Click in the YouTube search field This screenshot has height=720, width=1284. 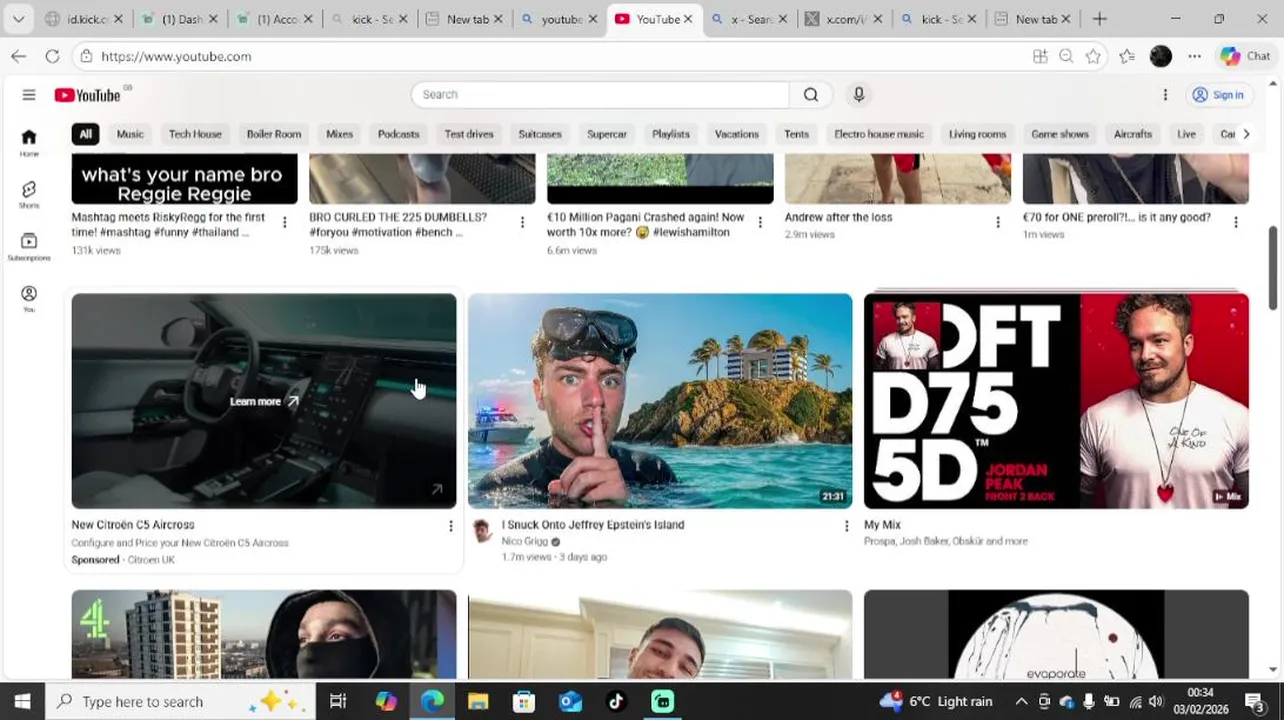[600, 95]
